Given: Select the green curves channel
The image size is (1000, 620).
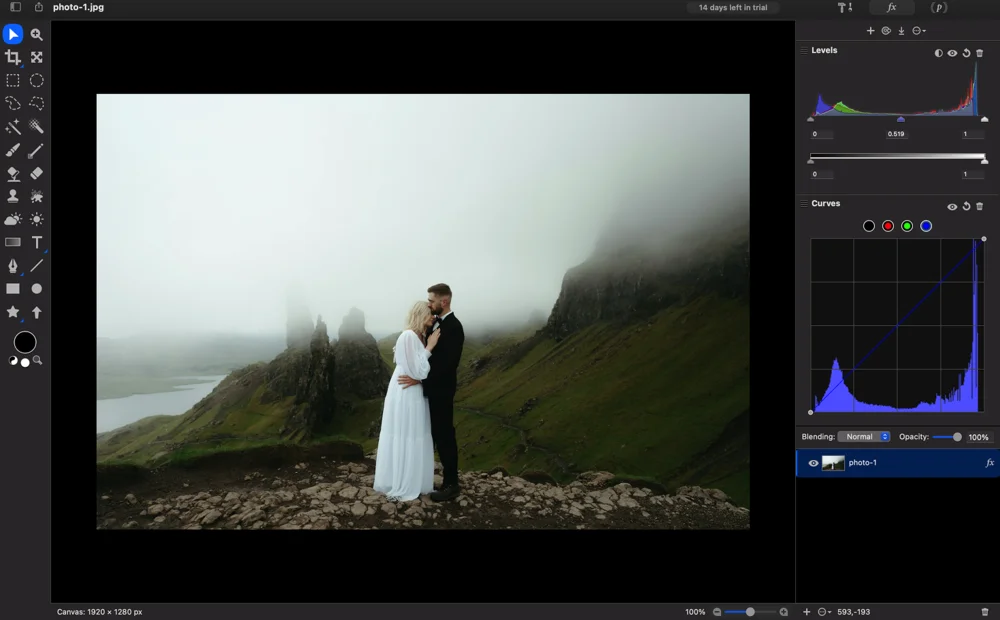Looking at the screenshot, I should pos(907,226).
